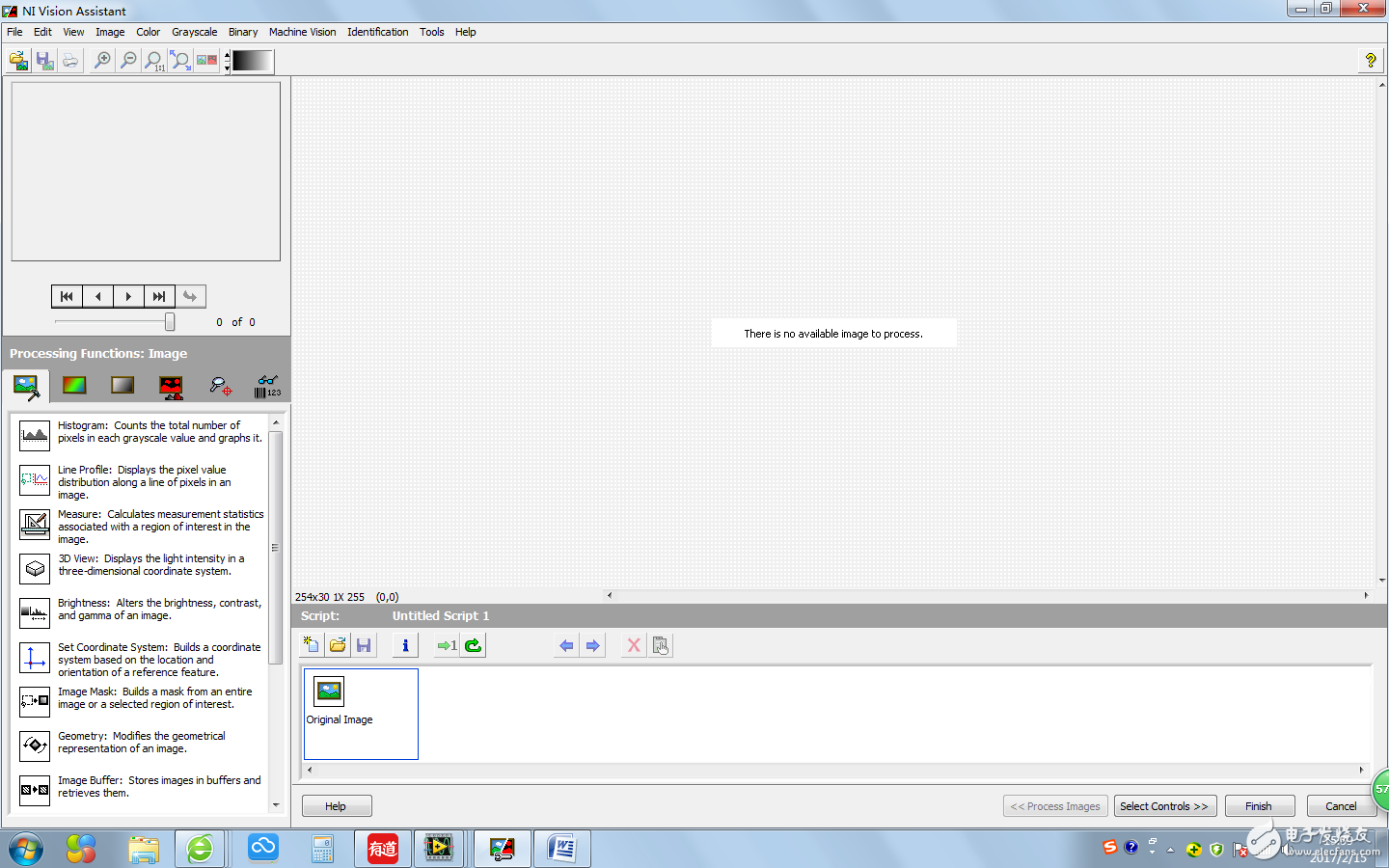The width and height of the screenshot is (1389, 868).
Task: Click the script area right scroll arrow
Action: tap(1362, 770)
